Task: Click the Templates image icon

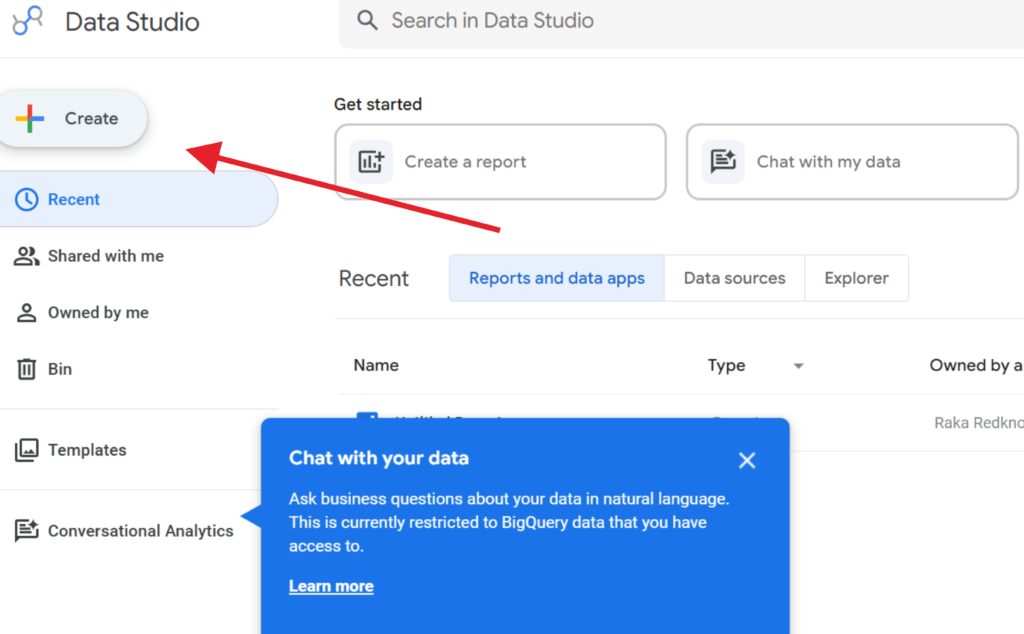Action: pyautogui.click(x=27, y=450)
